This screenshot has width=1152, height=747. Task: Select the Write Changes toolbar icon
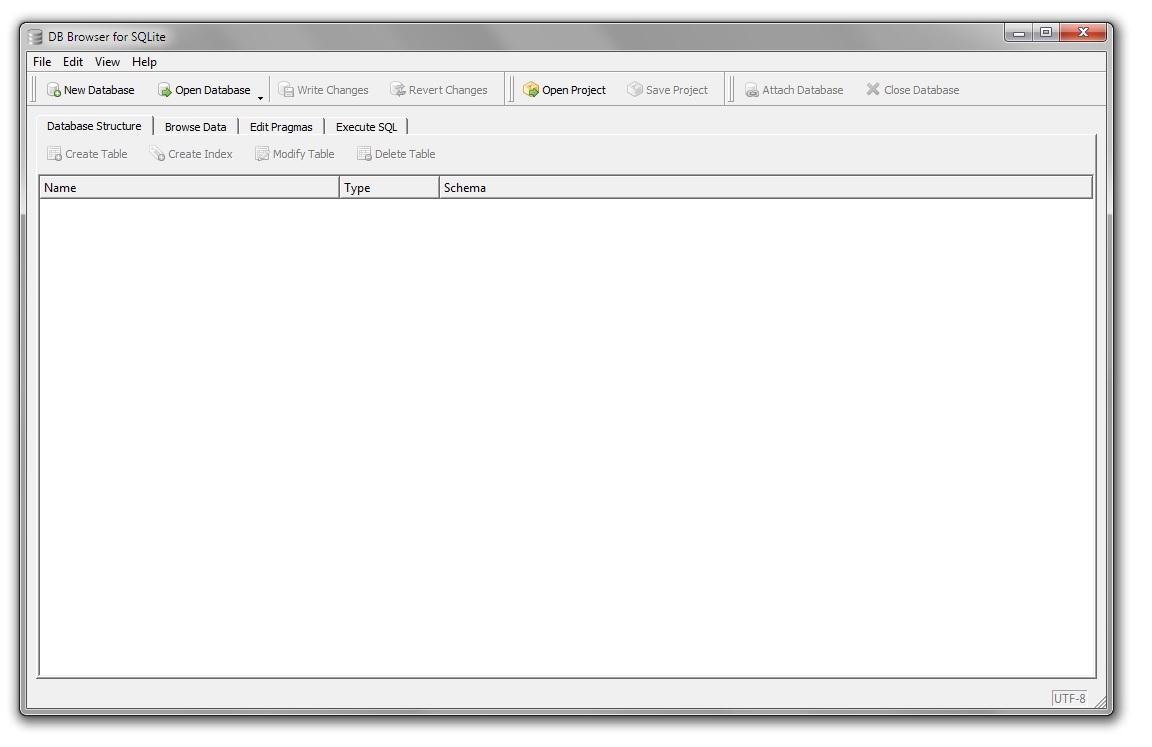point(323,89)
